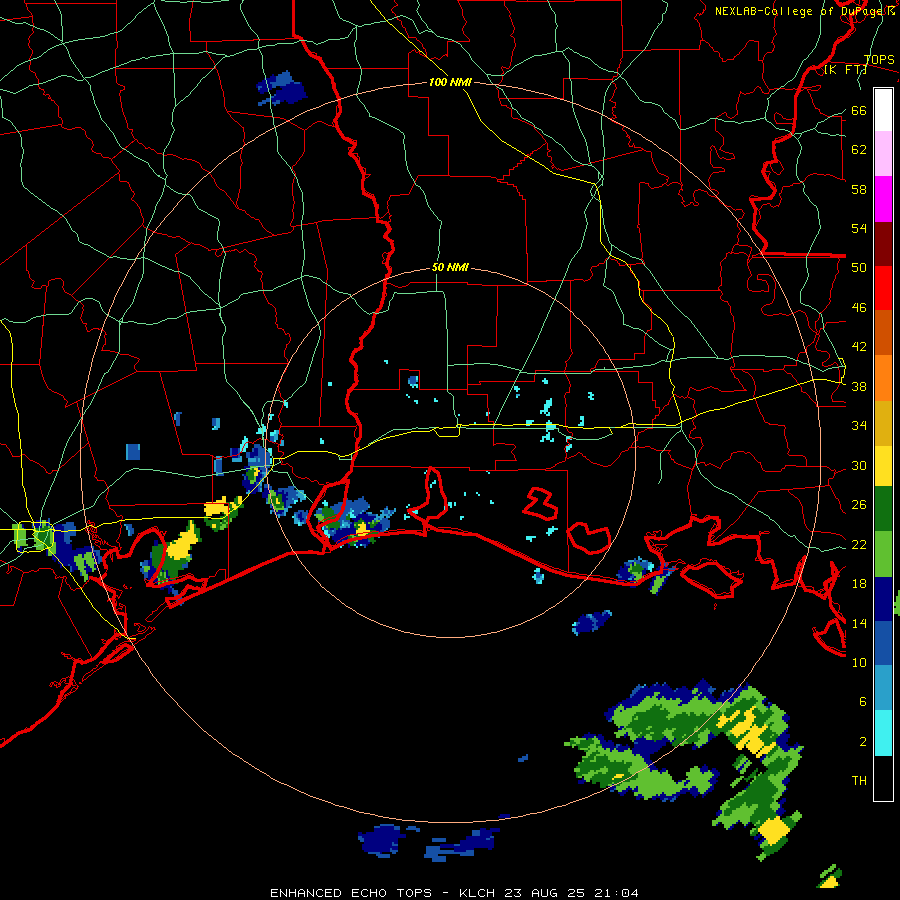The height and width of the screenshot is (900, 900).
Task: Click the (K FT) units label
Action: [846, 70]
